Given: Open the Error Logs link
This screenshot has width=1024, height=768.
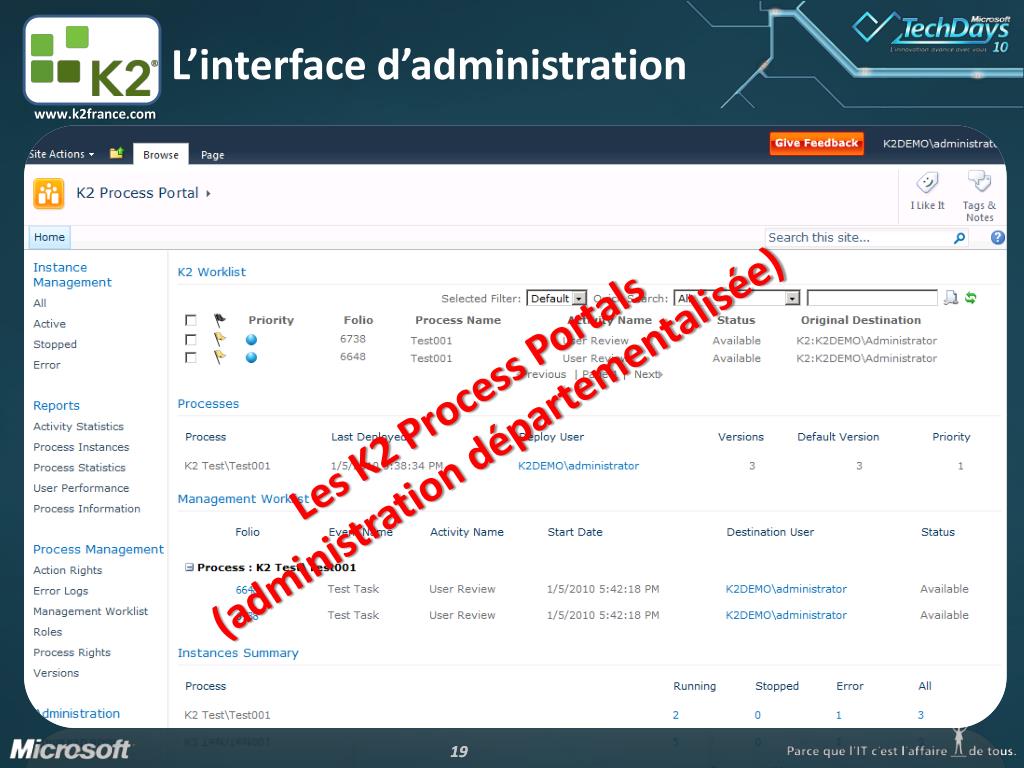Looking at the screenshot, I should click(x=61, y=591).
